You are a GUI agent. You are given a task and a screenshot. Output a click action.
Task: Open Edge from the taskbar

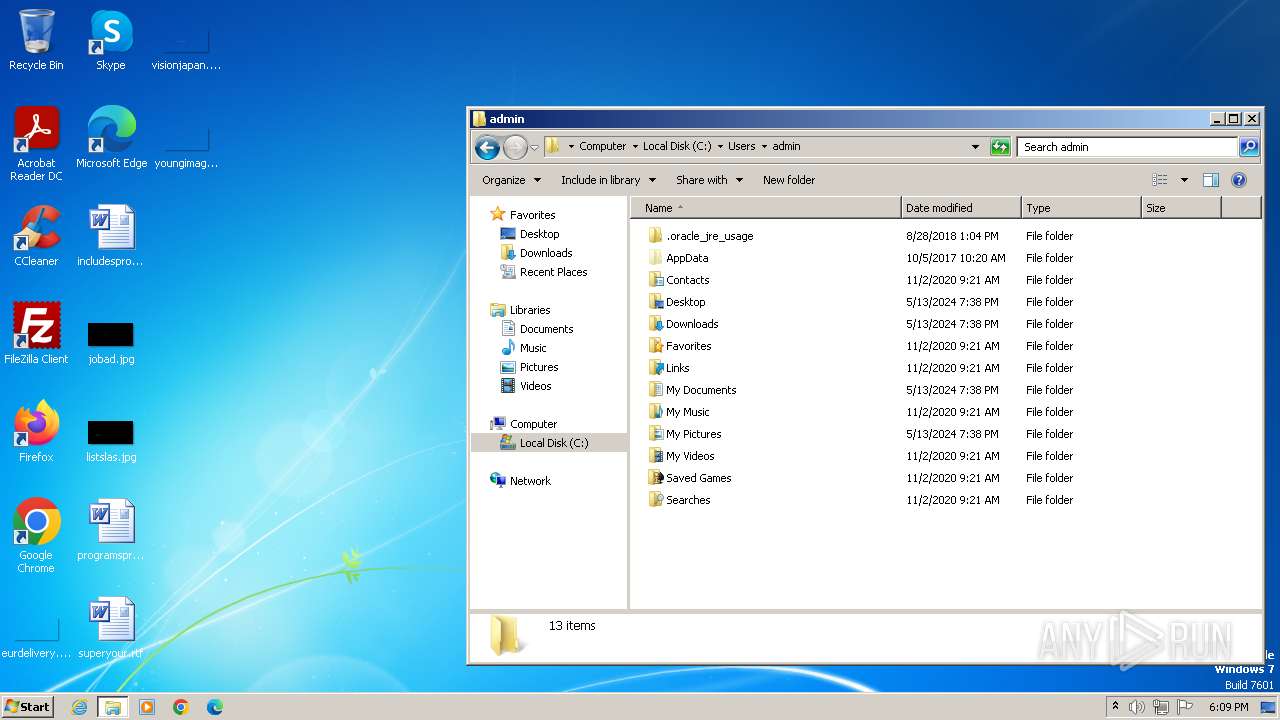(215, 707)
